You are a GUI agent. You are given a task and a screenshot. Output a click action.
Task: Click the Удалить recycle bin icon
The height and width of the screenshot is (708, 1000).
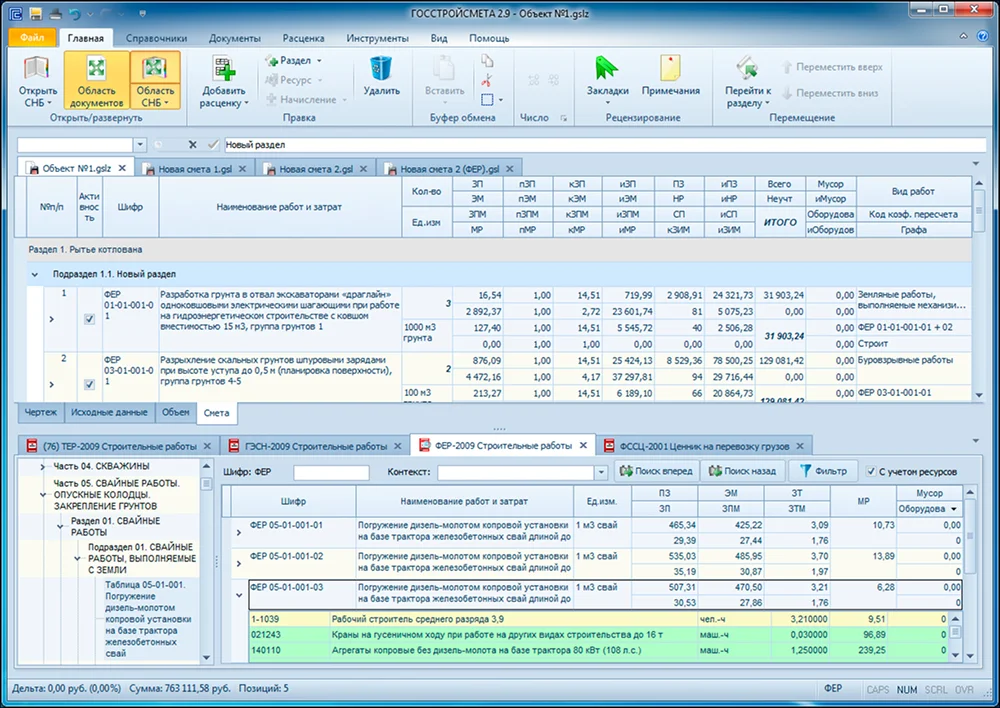(381, 69)
